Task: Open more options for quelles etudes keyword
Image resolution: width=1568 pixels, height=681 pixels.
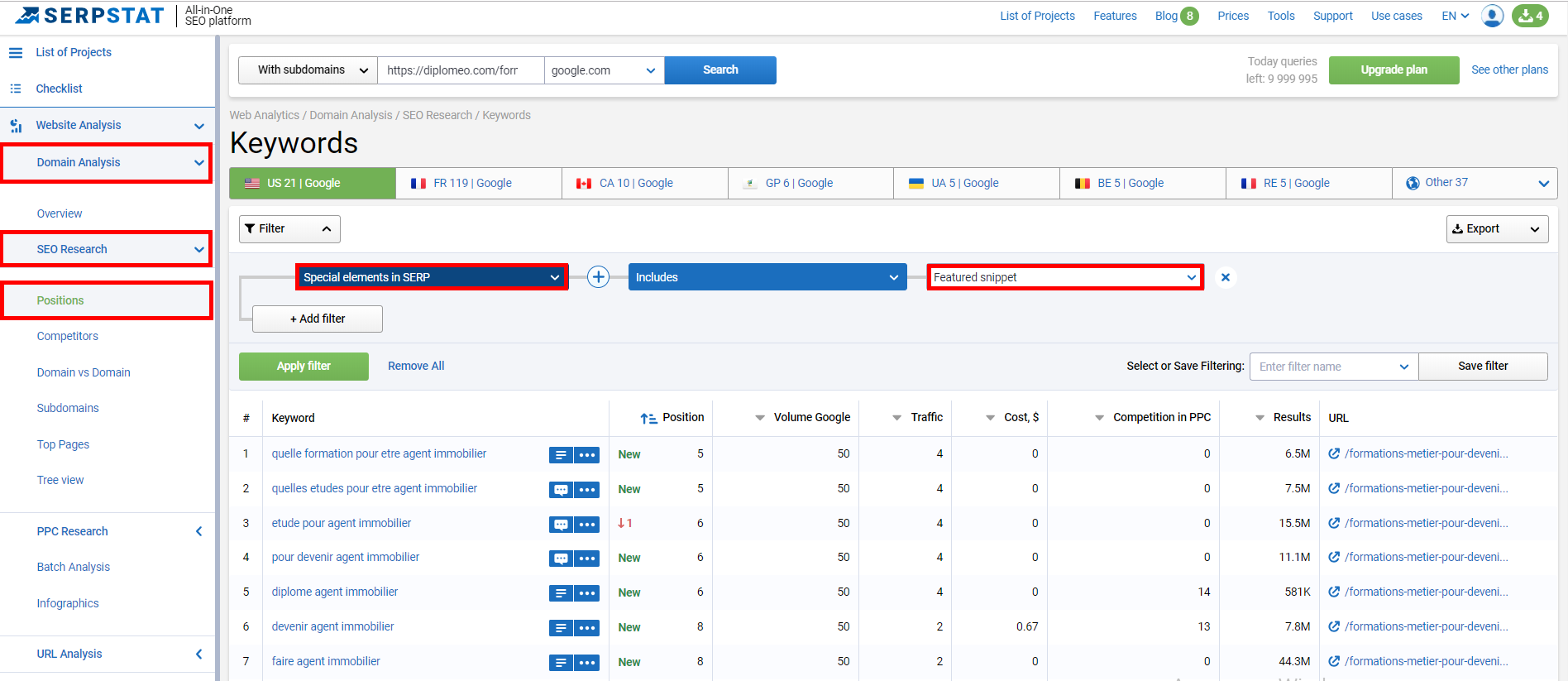Action: click(x=587, y=490)
